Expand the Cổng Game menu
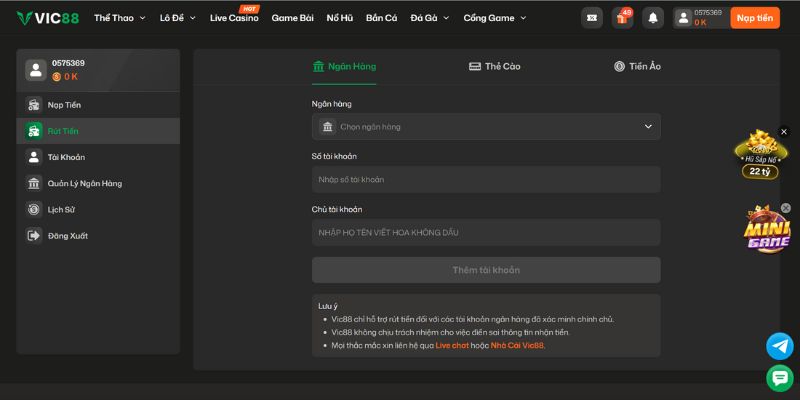This screenshot has width=800, height=400. coord(493,18)
